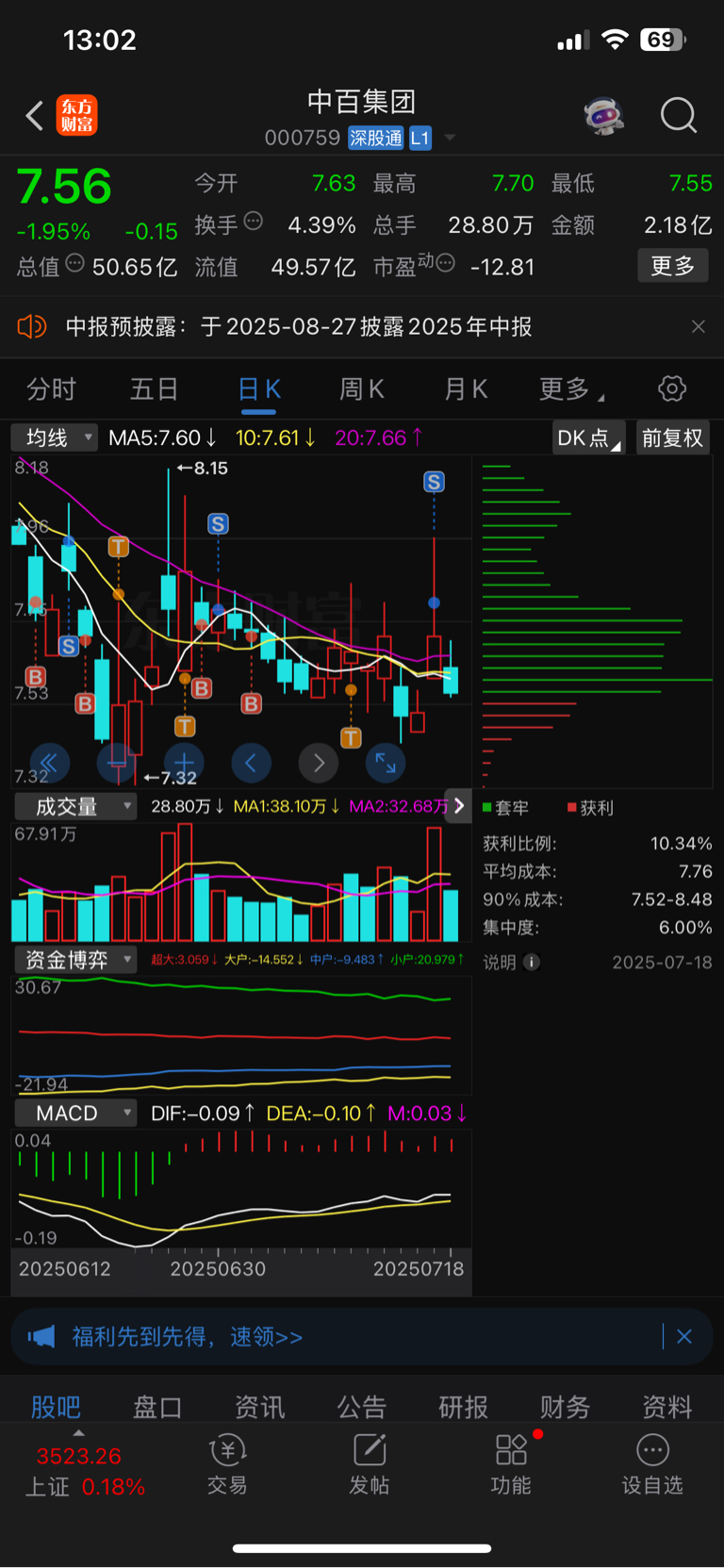Image resolution: width=724 pixels, height=1568 pixels.
Task: Open the MACD indicator dropdown
Action: (x=75, y=1114)
